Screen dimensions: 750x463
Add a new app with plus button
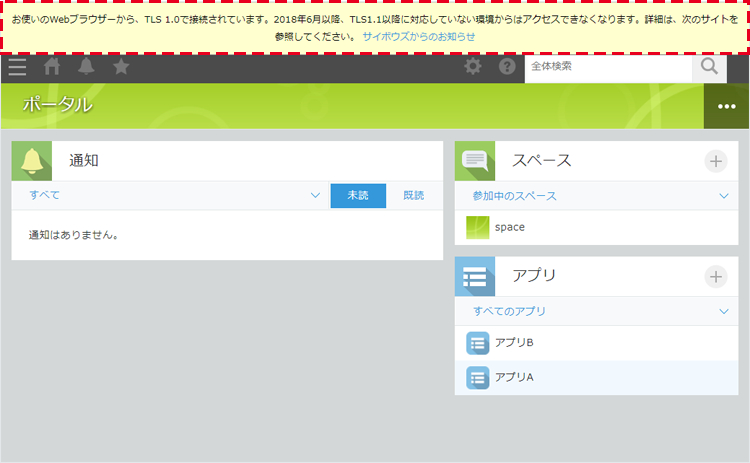[716, 276]
